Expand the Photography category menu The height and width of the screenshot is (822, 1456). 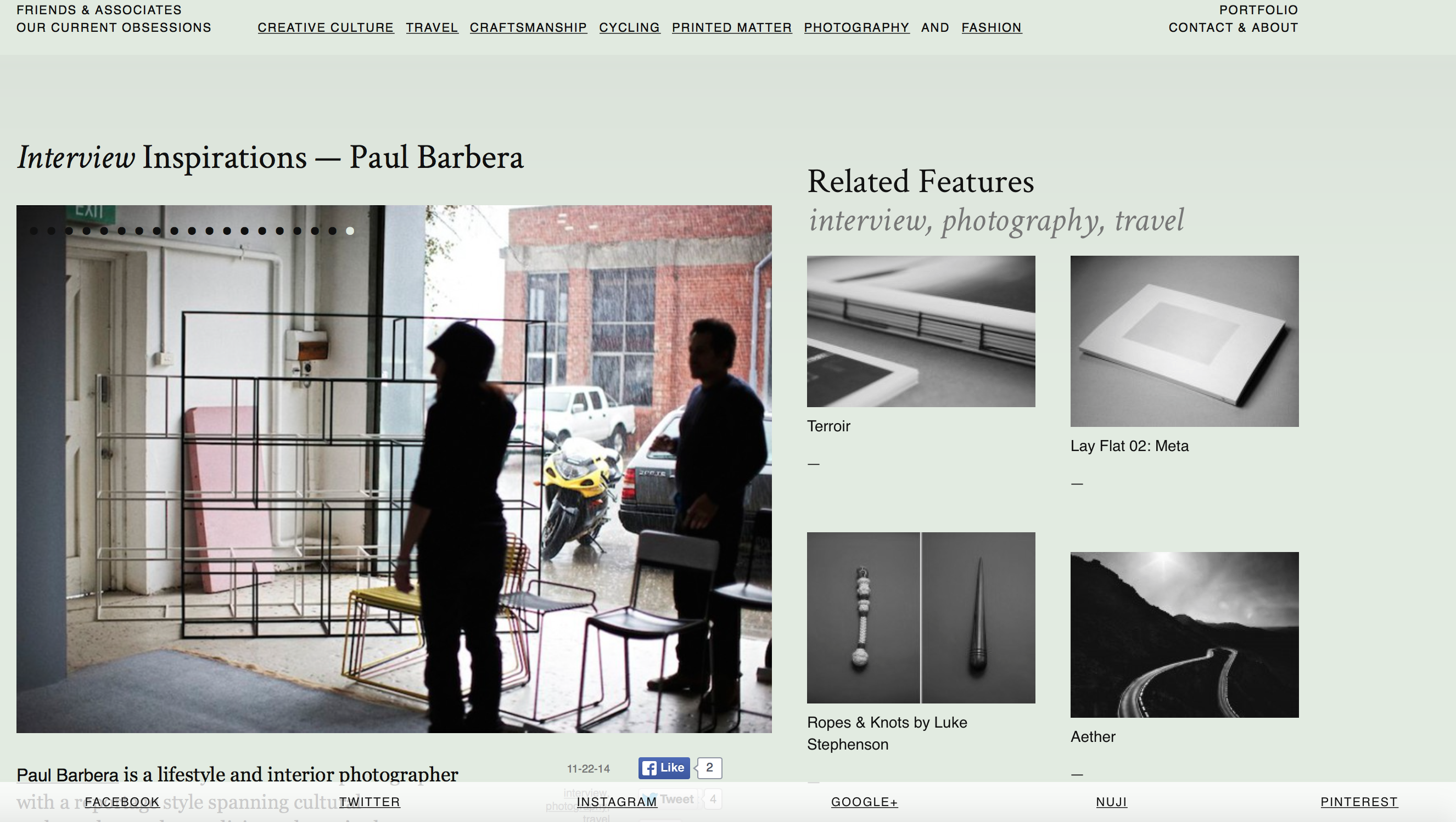pos(856,27)
